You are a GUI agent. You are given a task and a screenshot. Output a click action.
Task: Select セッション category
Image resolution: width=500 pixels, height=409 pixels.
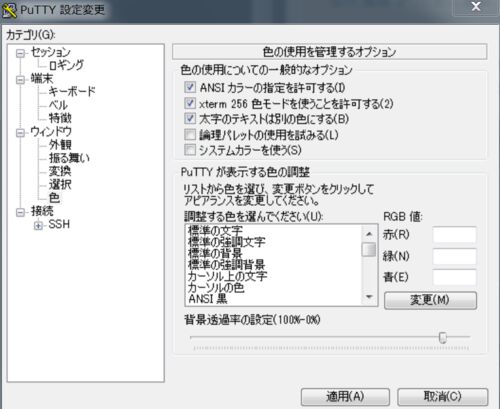click(x=51, y=52)
